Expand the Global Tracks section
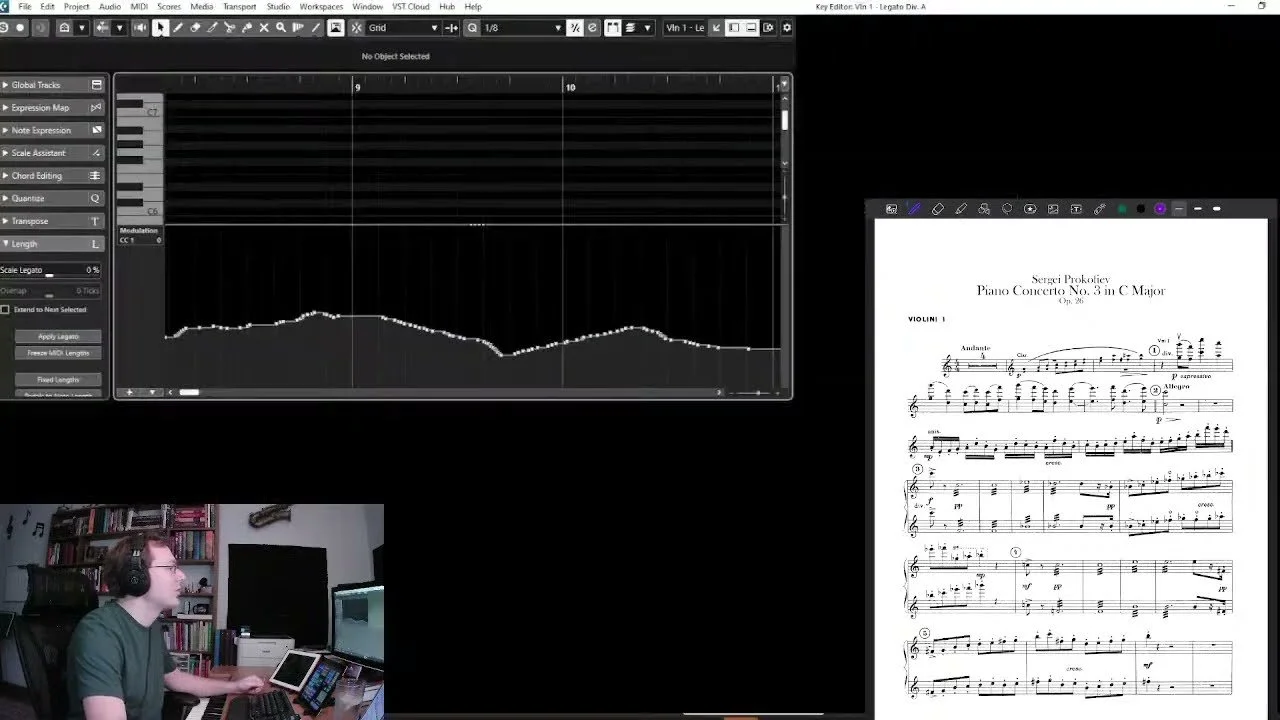The image size is (1280, 720). click(x=40, y=84)
